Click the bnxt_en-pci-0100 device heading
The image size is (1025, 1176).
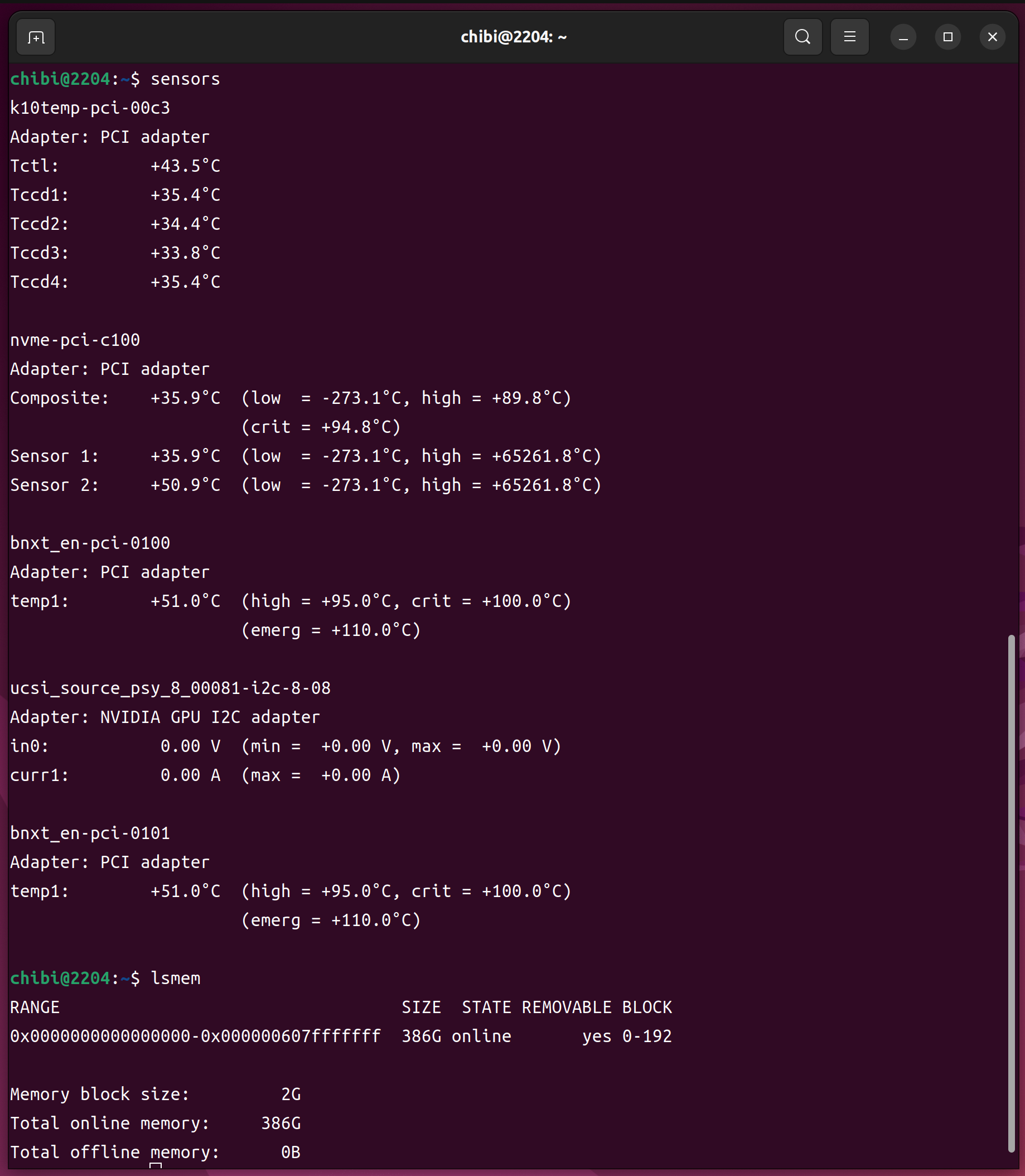click(90, 543)
